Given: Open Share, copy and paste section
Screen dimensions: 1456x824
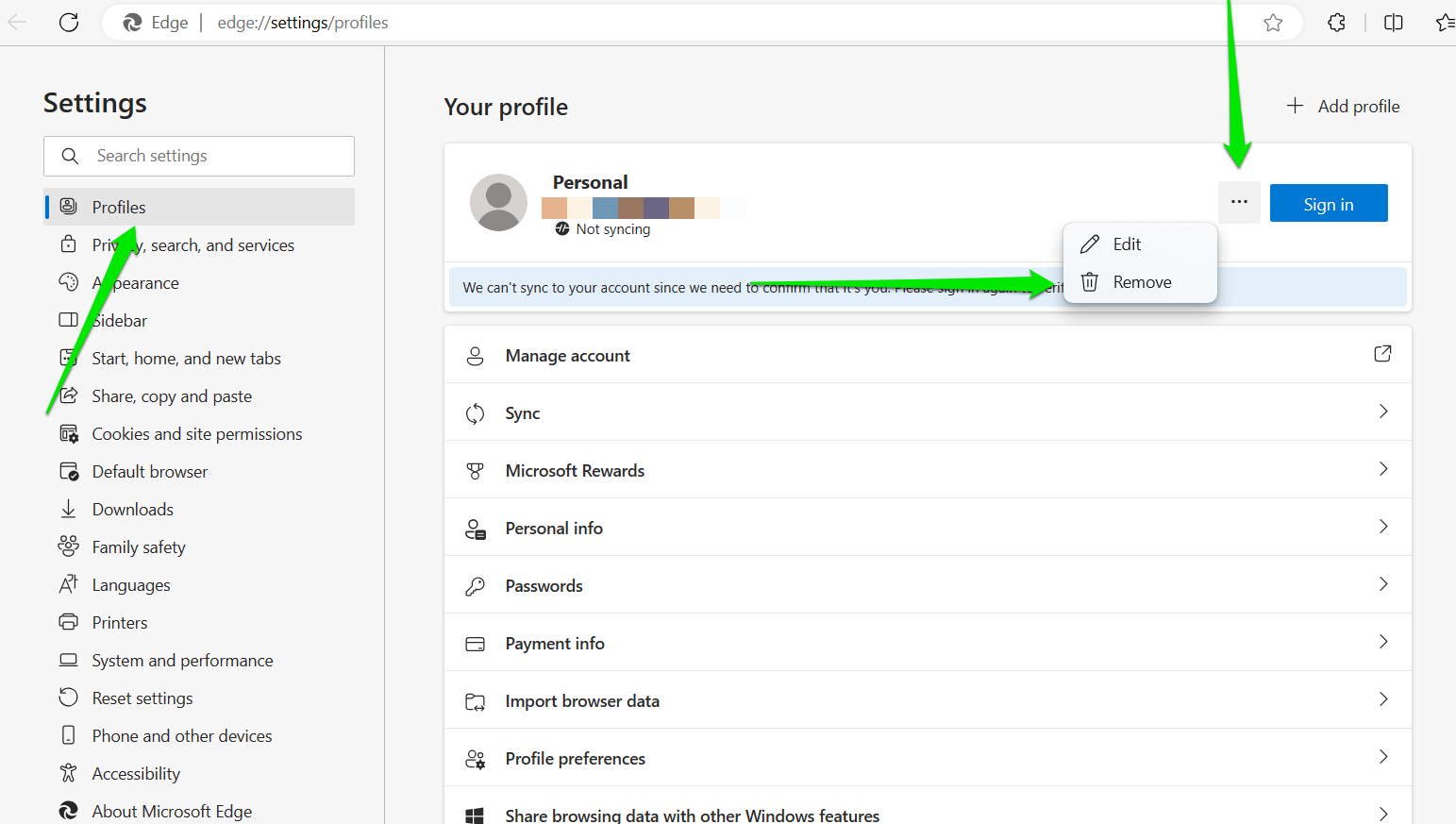Looking at the screenshot, I should click(x=200, y=395).
